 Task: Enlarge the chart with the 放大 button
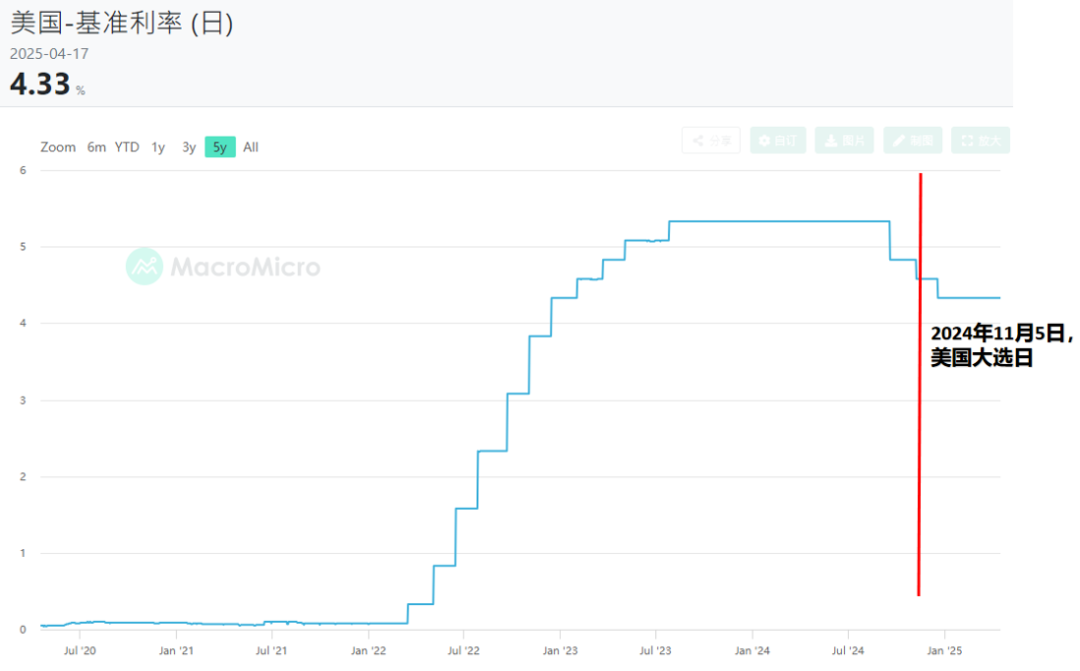980,141
